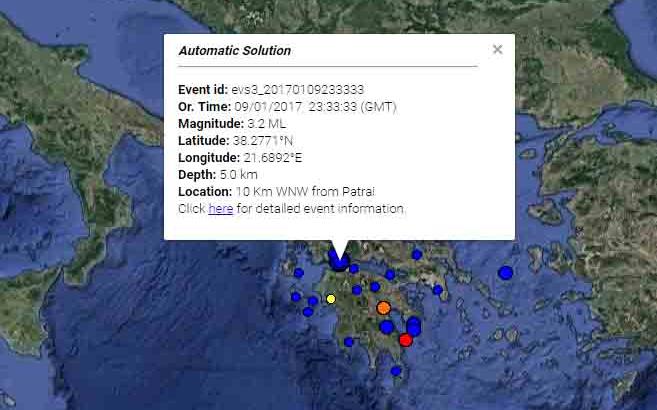Click the longitude value '21.6892°E'

tap(273, 158)
